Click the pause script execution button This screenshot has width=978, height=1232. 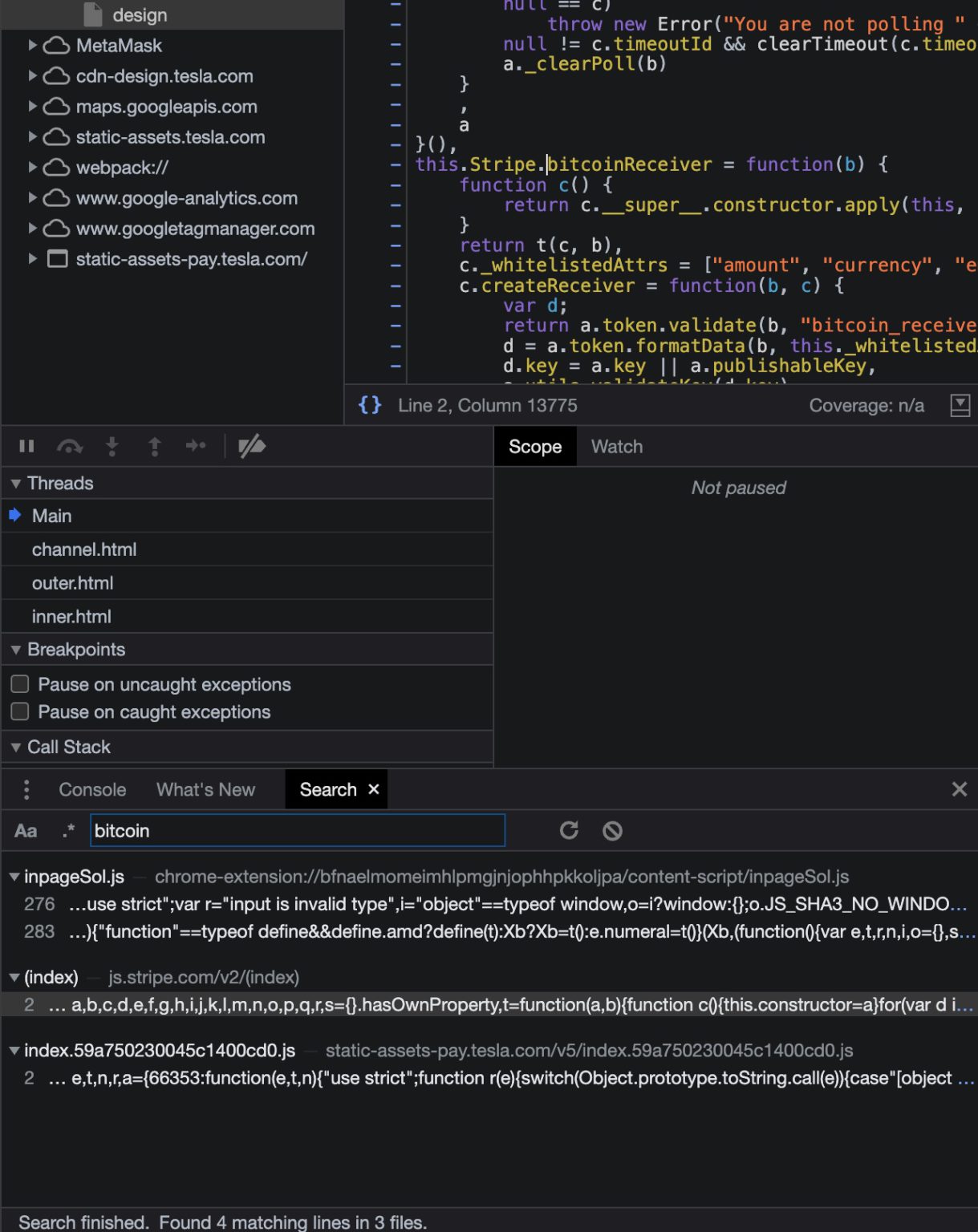(x=26, y=446)
